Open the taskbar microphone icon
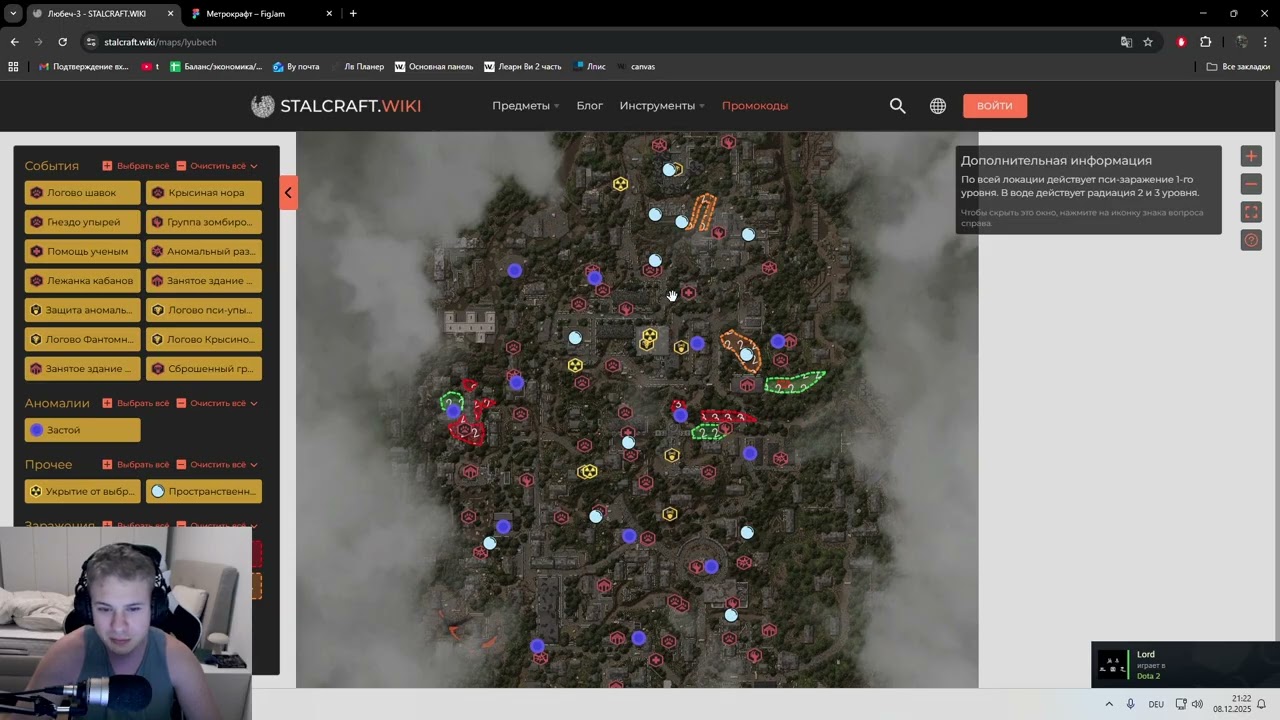1280x720 pixels. (x=1130, y=704)
